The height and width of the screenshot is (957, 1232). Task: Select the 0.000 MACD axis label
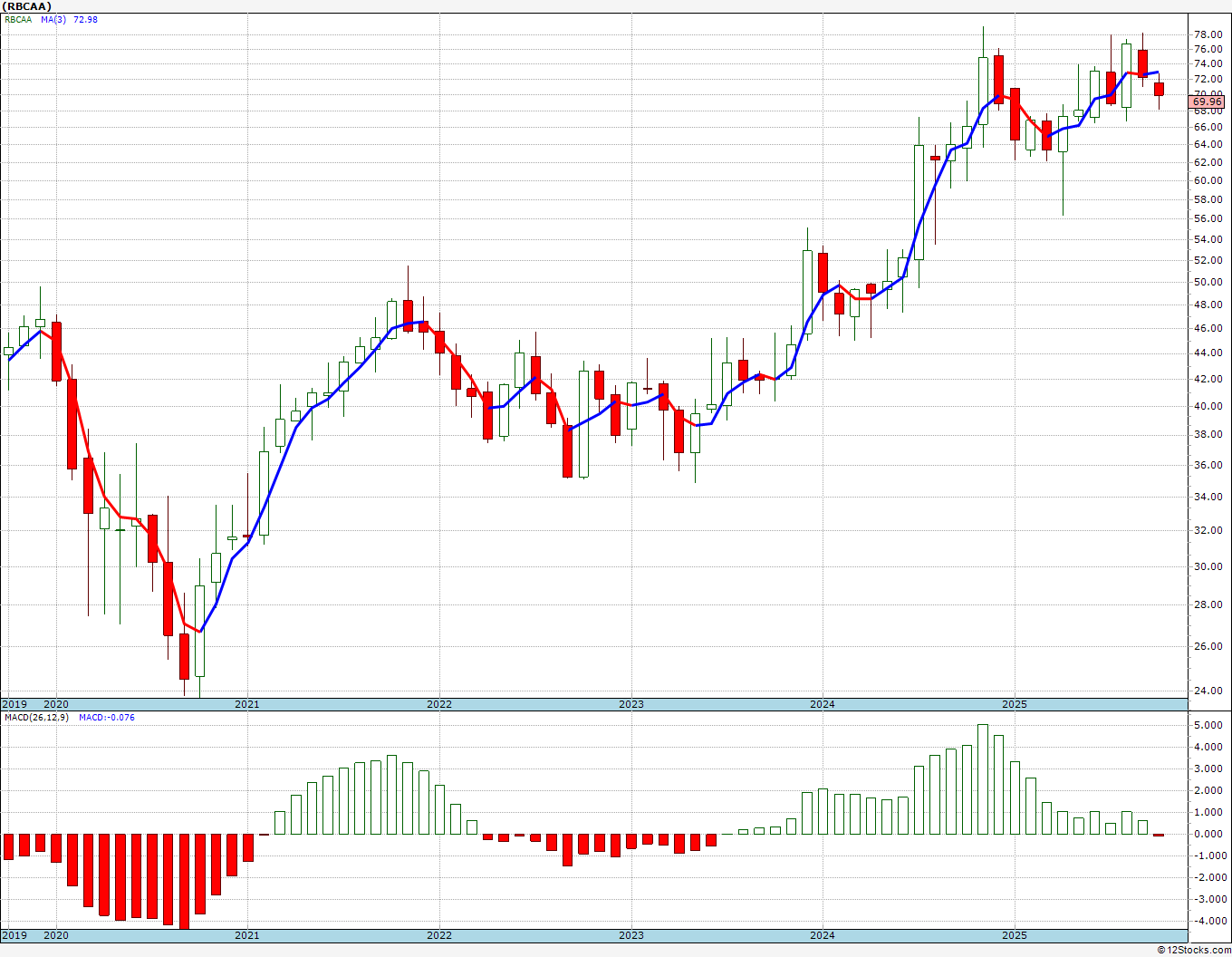click(x=1208, y=834)
